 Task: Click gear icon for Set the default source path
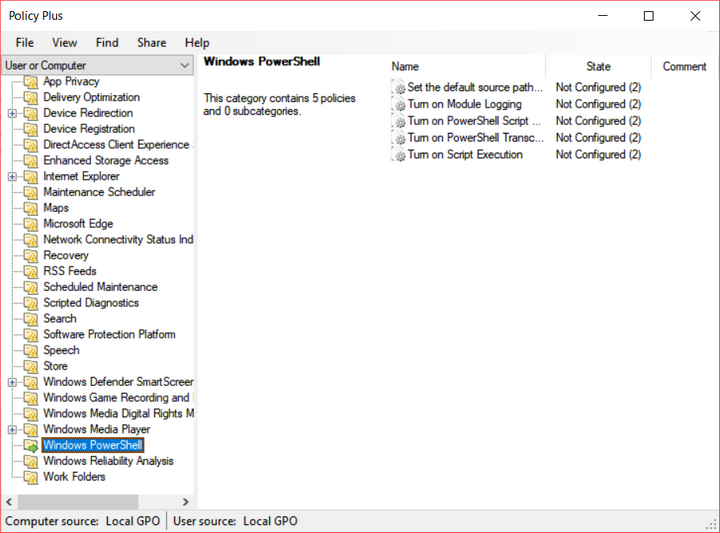tap(399, 88)
